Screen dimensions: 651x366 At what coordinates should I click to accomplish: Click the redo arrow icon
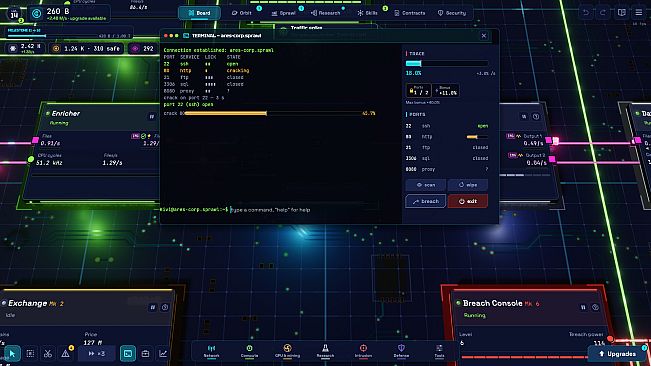[x=603, y=12]
